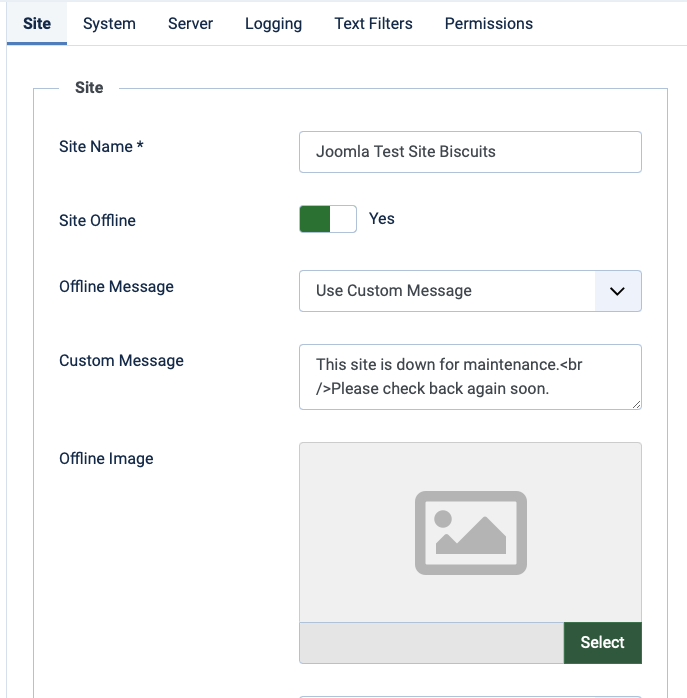Click the Offline Image label
687x698 pixels.
[106, 459]
